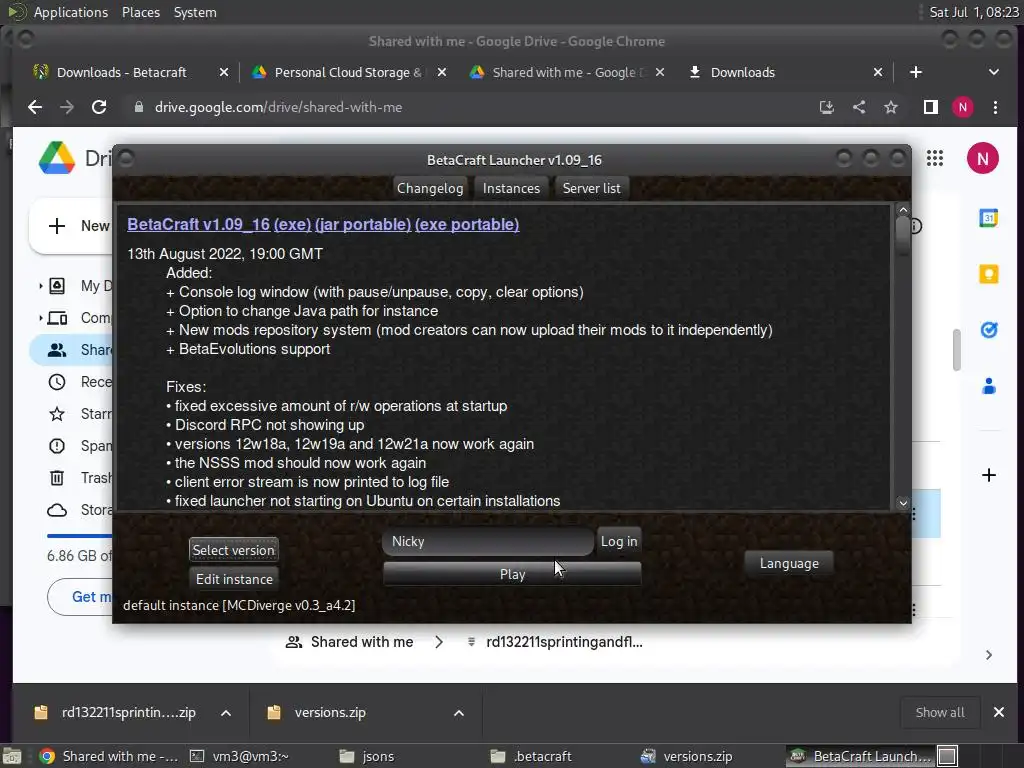Viewport: 1024px width, 768px height.
Task: Switch to the Instances tab
Action: 511,188
